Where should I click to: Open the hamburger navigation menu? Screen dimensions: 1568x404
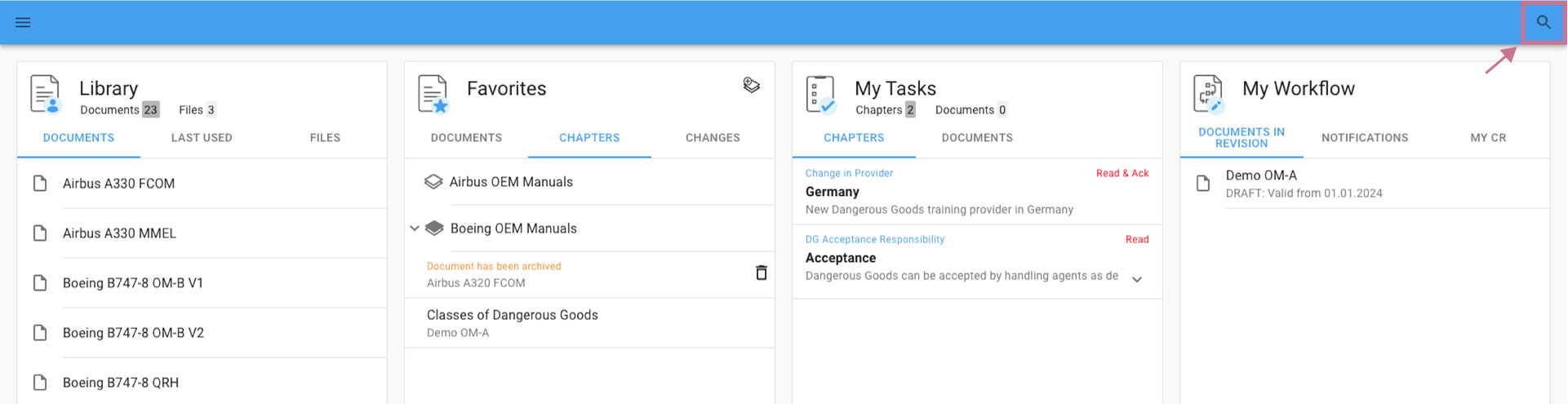(x=23, y=22)
